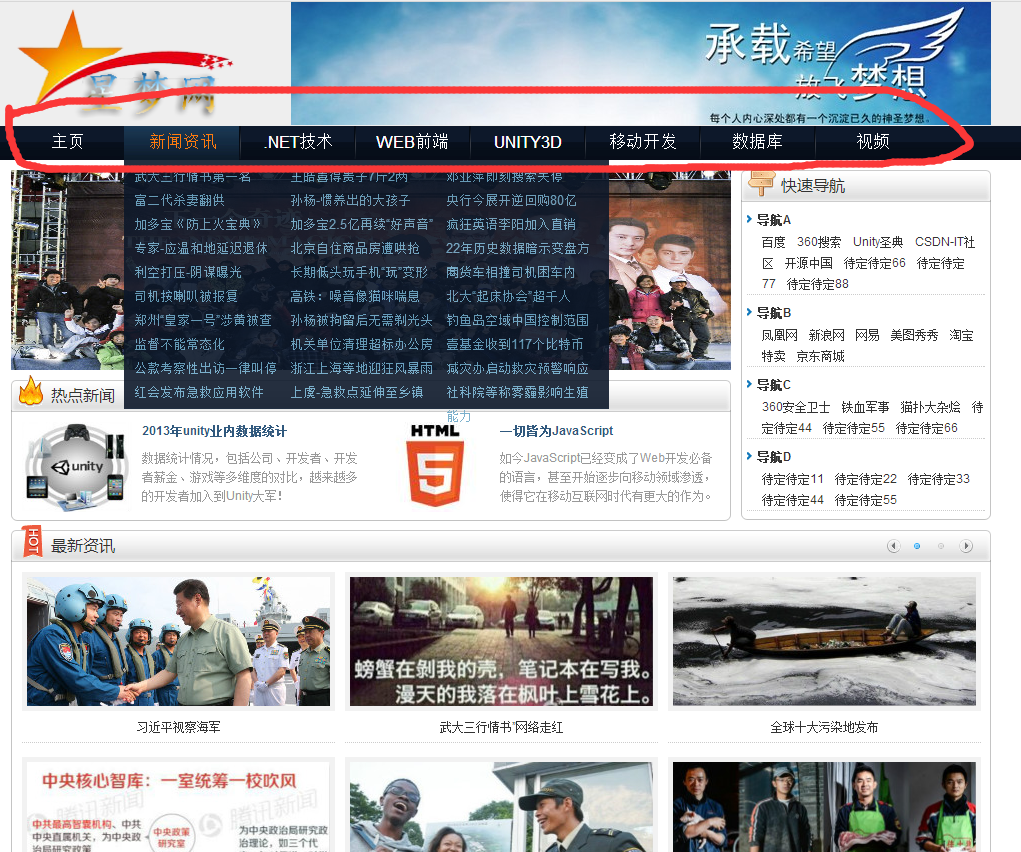Visit 百度 link in 导航A

[774, 242]
